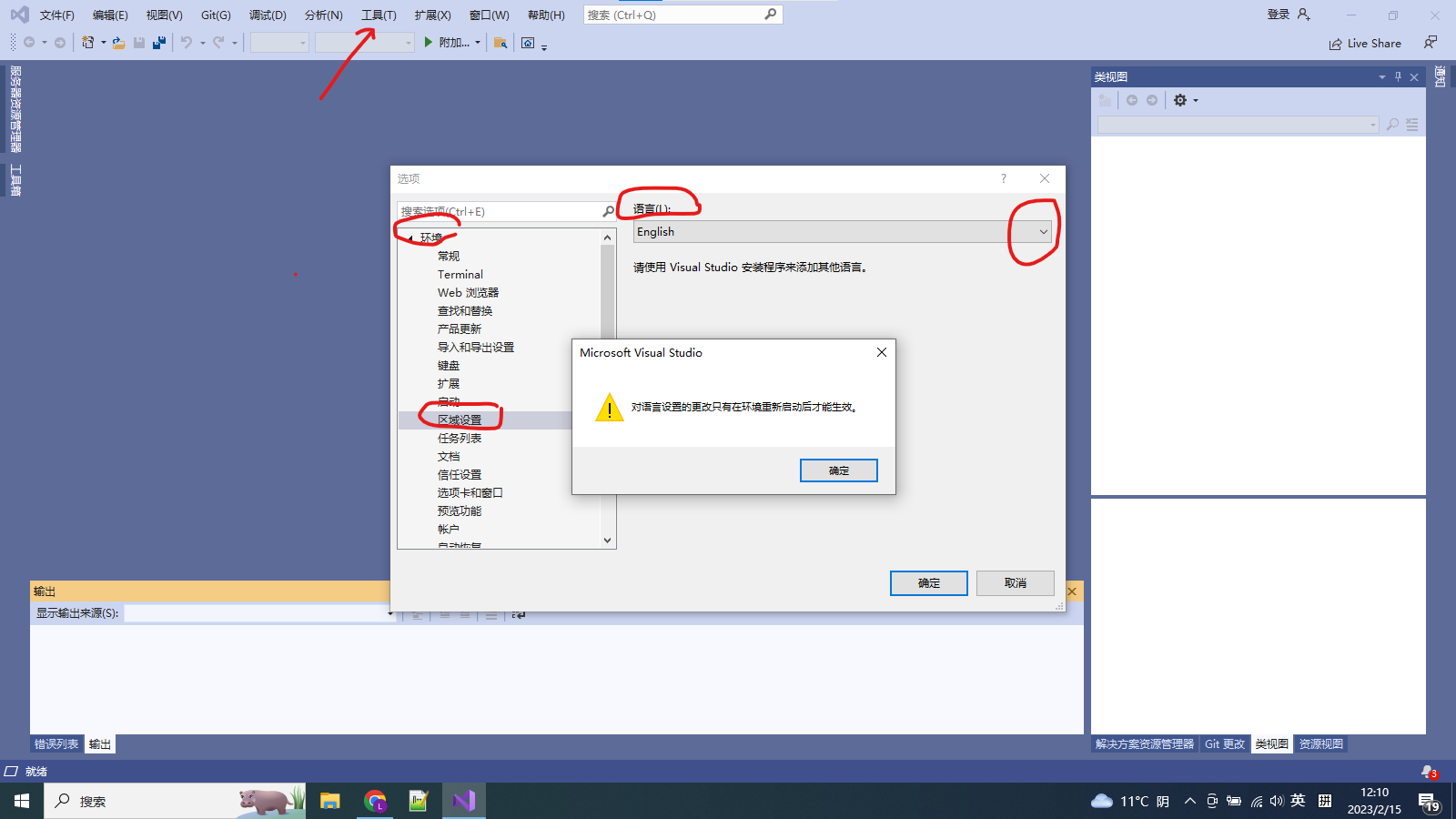Click Chrome icon on taskbar
1456x819 pixels.
(375, 801)
